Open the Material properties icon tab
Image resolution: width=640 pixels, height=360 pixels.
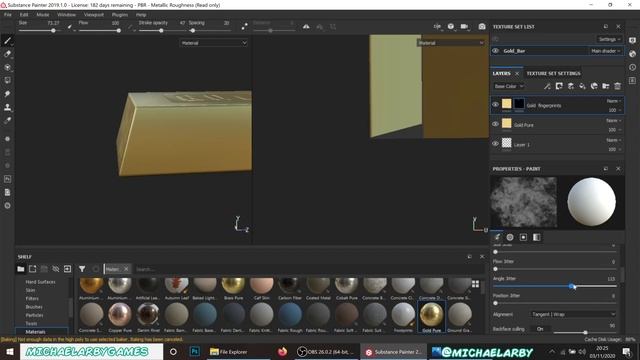click(536, 237)
